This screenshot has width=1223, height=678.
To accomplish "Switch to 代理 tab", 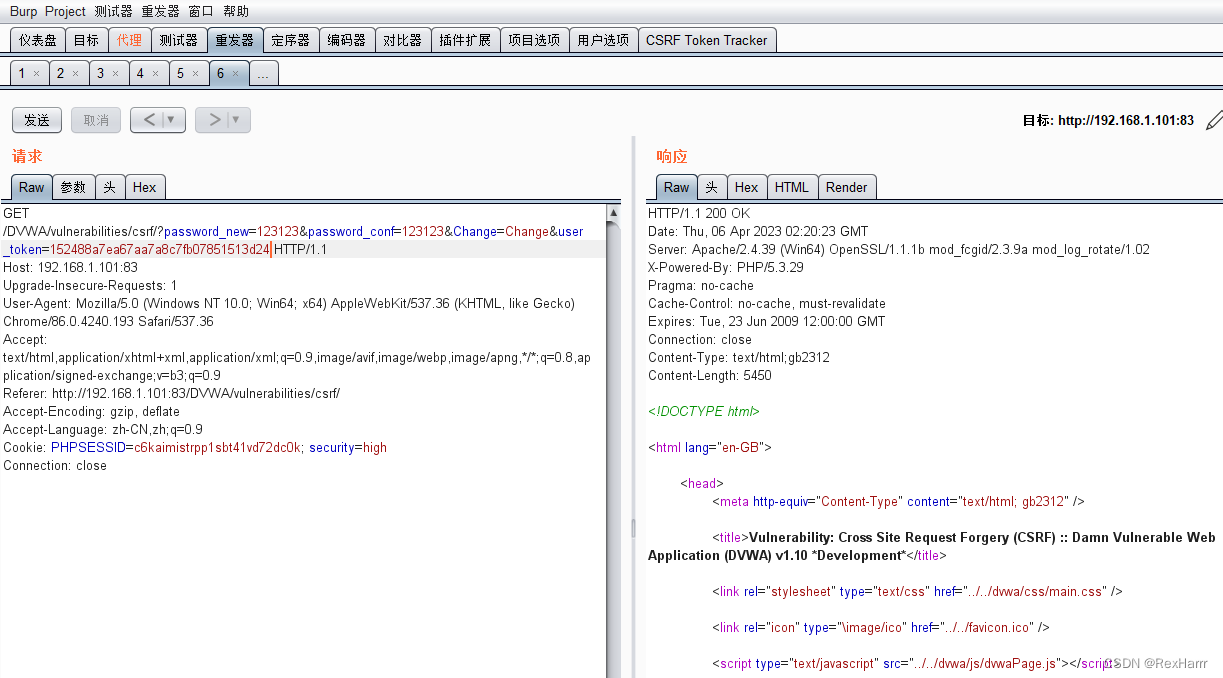I will 129,40.
